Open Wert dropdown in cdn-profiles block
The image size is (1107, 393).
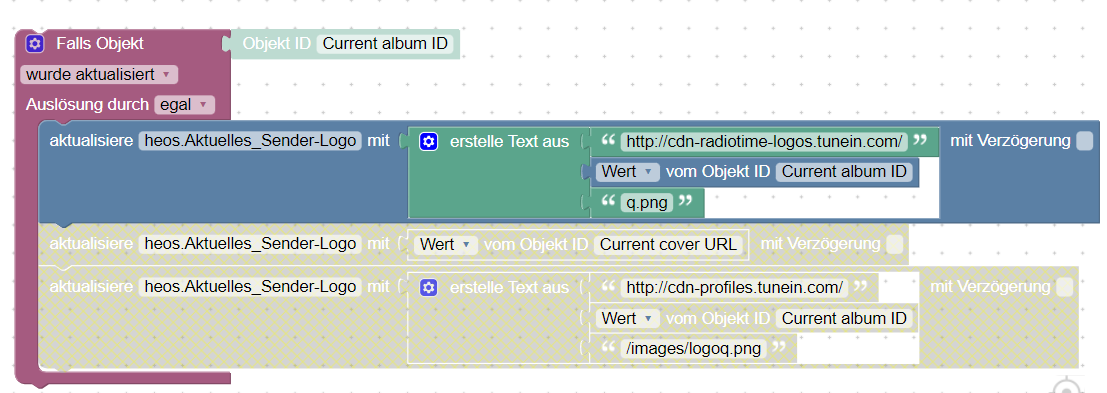[628, 318]
